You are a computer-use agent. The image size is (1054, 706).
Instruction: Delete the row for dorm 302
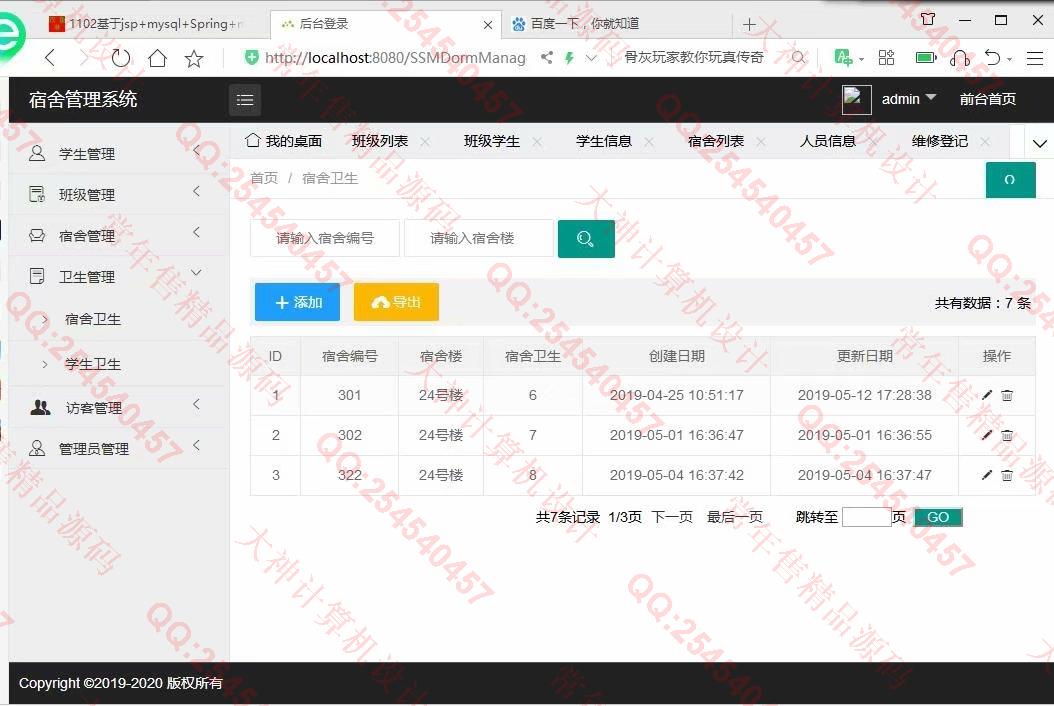tap(1007, 435)
